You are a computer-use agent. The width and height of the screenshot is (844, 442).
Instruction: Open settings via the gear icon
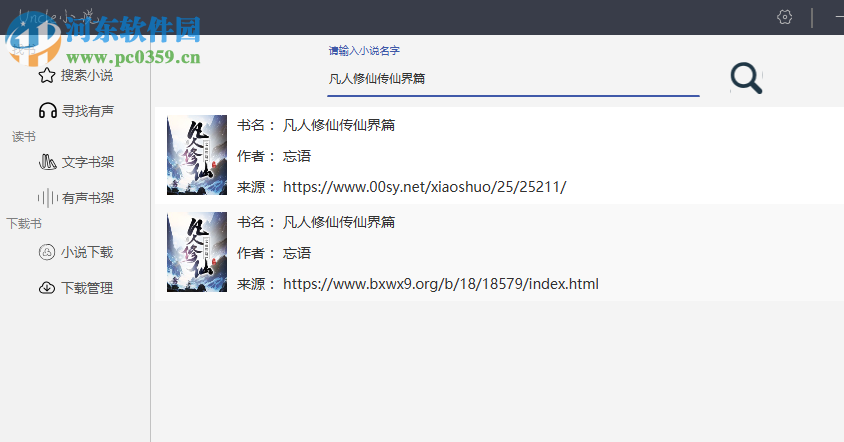point(785,17)
